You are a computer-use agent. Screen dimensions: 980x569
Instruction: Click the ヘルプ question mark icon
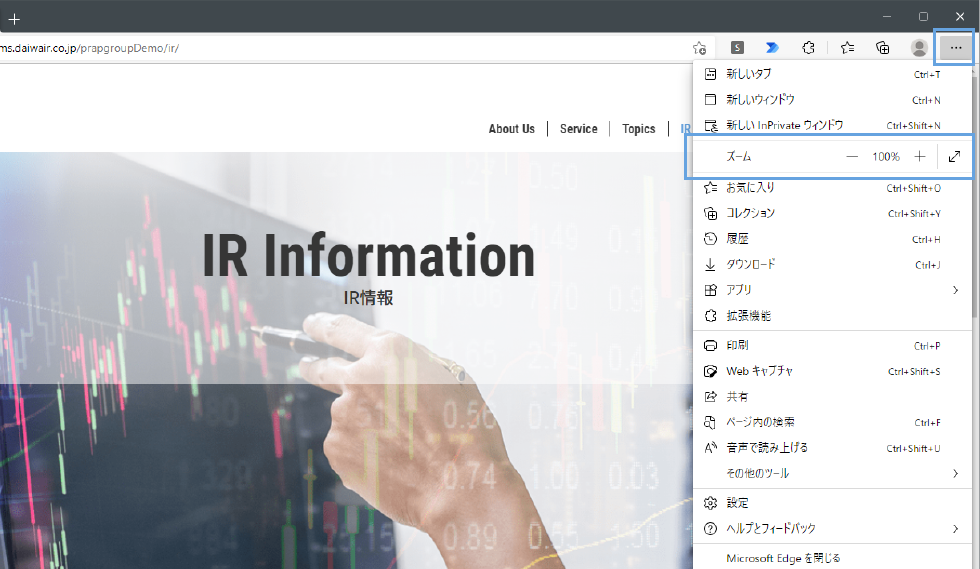click(710, 528)
